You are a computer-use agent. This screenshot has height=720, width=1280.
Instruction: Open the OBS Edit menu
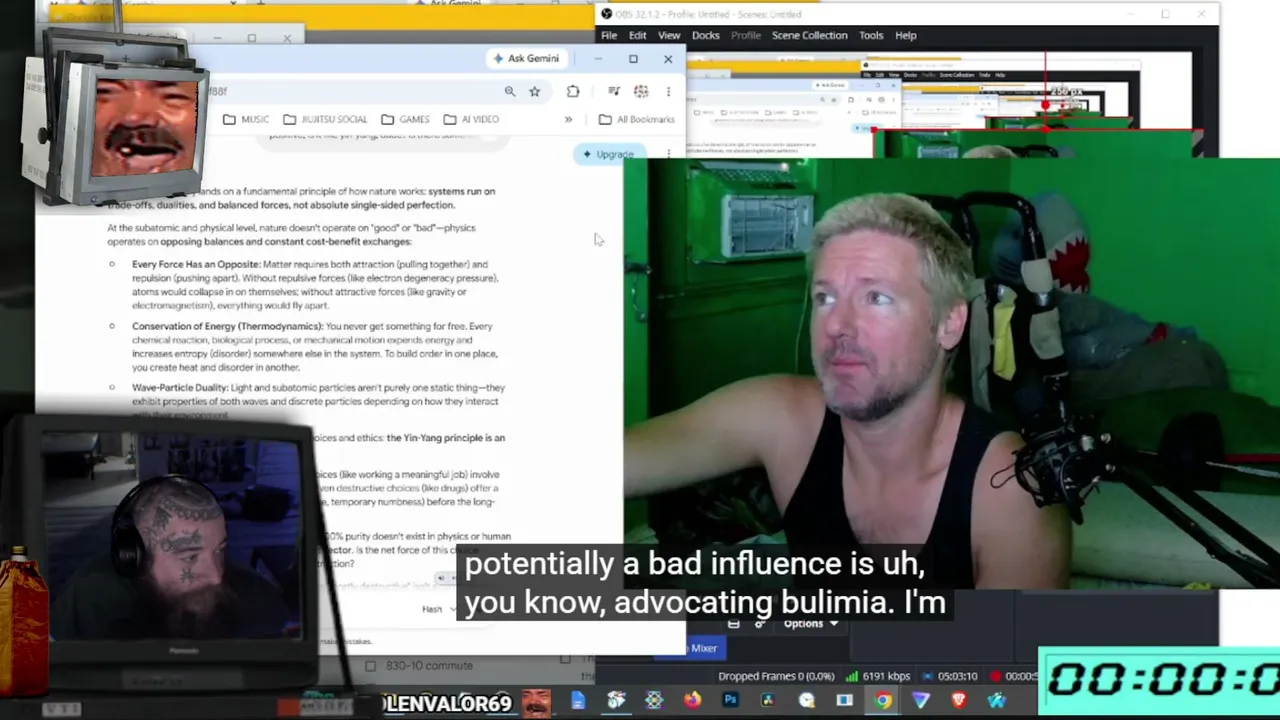tap(638, 35)
